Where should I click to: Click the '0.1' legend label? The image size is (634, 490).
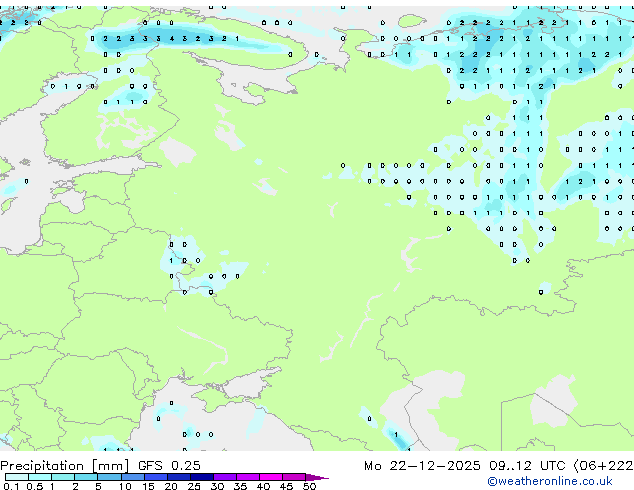point(11,486)
